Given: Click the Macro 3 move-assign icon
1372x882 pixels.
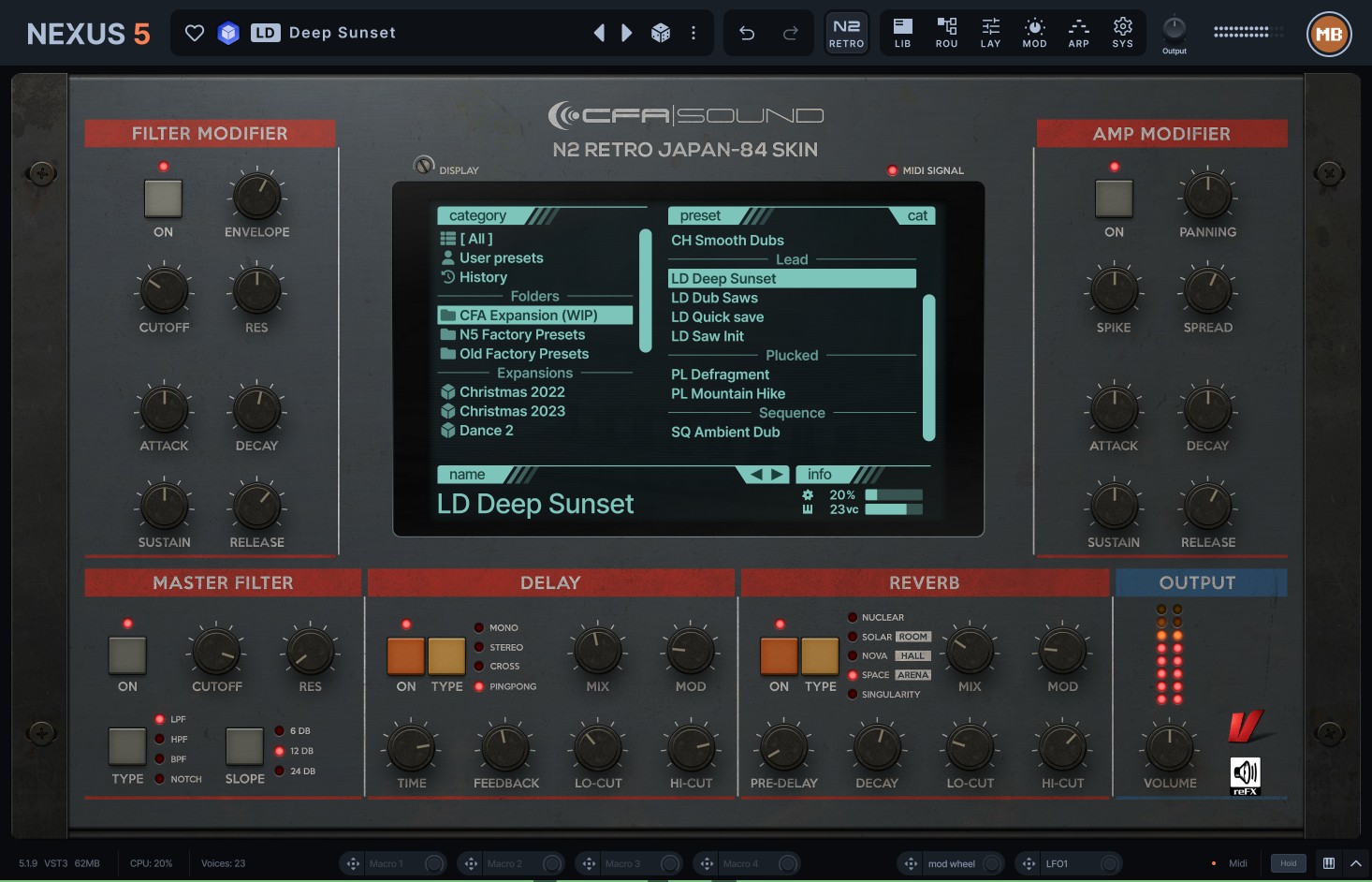Looking at the screenshot, I should [589, 863].
